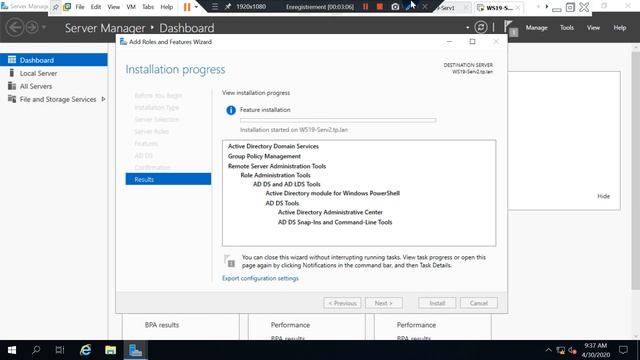This screenshot has height=360, width=640.
Task: Open VMware Help menu
Action: coord(167,7)
